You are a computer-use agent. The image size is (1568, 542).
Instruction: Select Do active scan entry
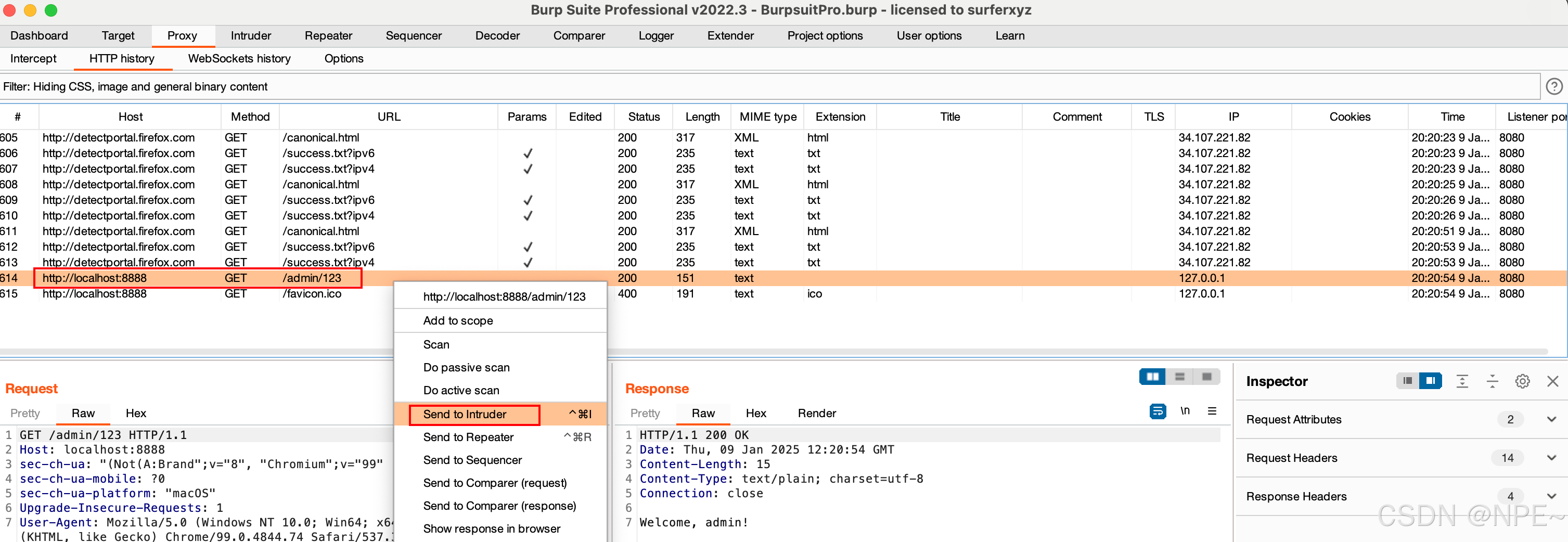point(500,391)
